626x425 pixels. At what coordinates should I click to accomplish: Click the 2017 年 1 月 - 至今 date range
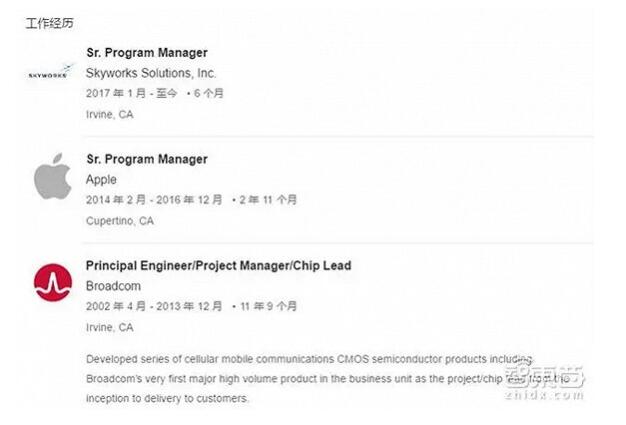pyautogui.click(x=131, y=93)
